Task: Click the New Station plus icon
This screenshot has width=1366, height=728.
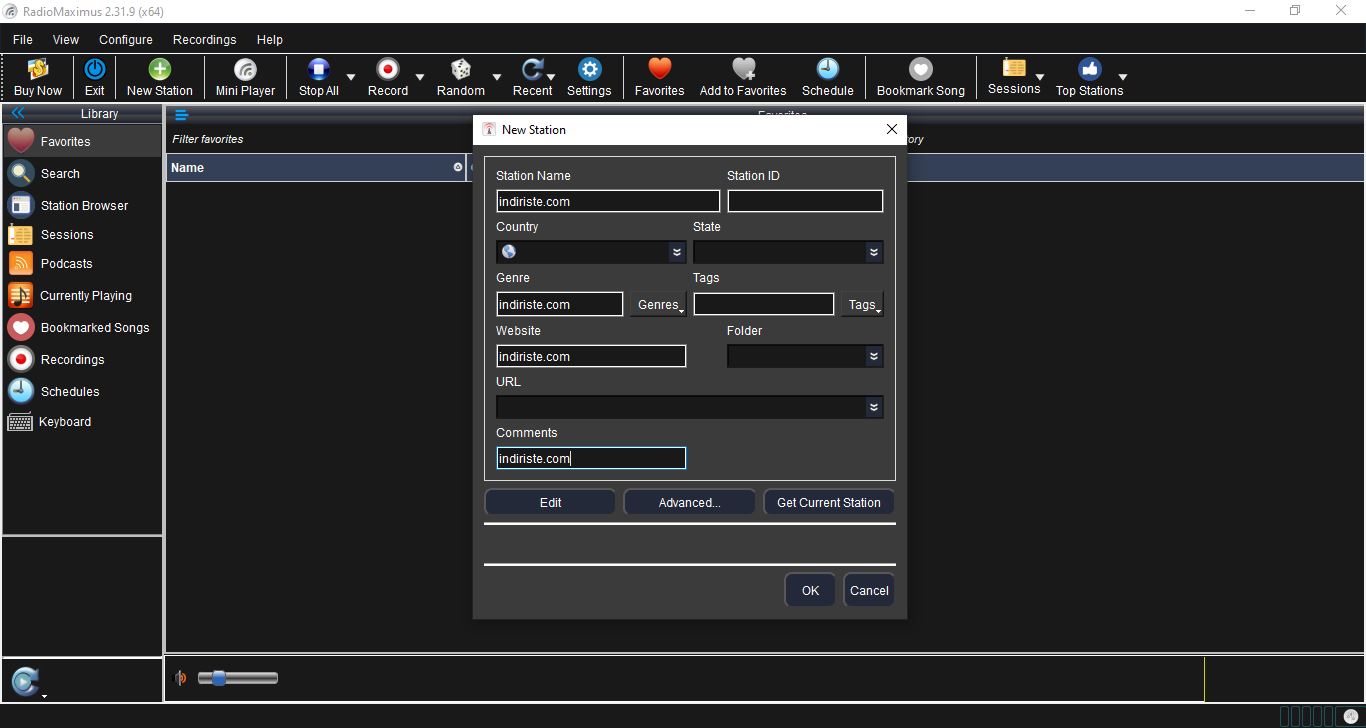Action: 160,69
